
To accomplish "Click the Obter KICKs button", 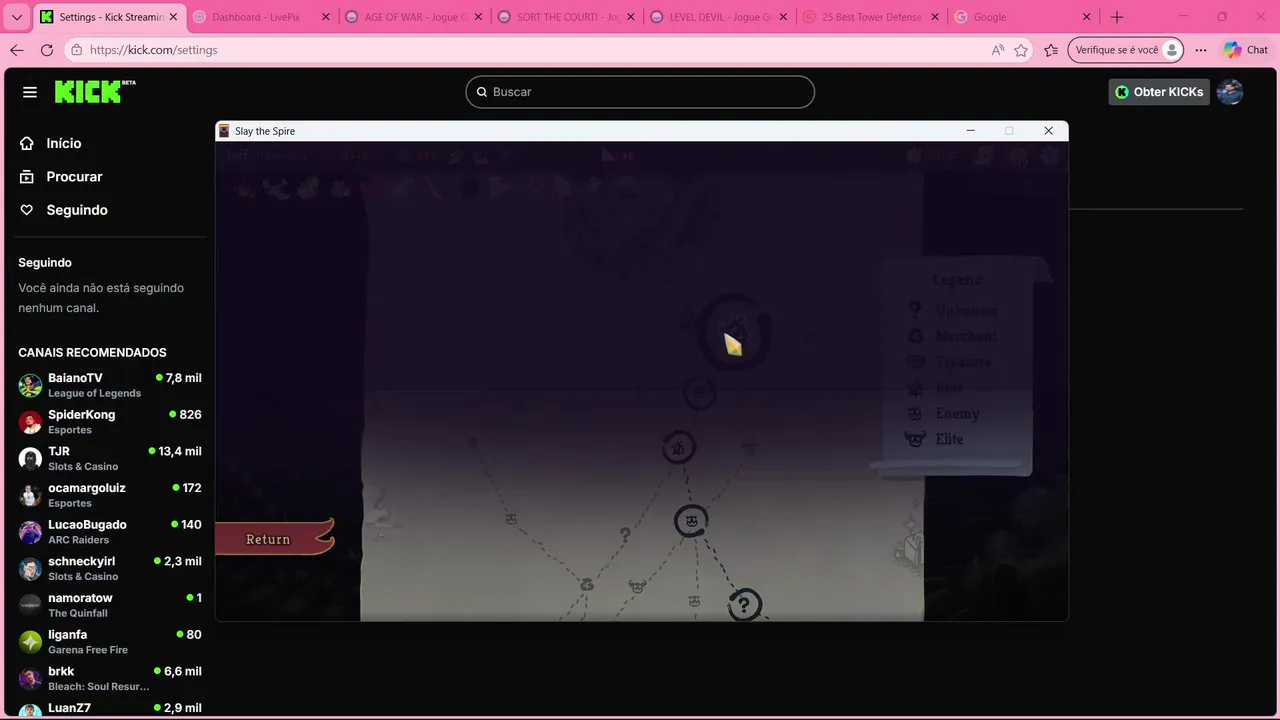I will 1159,92.
